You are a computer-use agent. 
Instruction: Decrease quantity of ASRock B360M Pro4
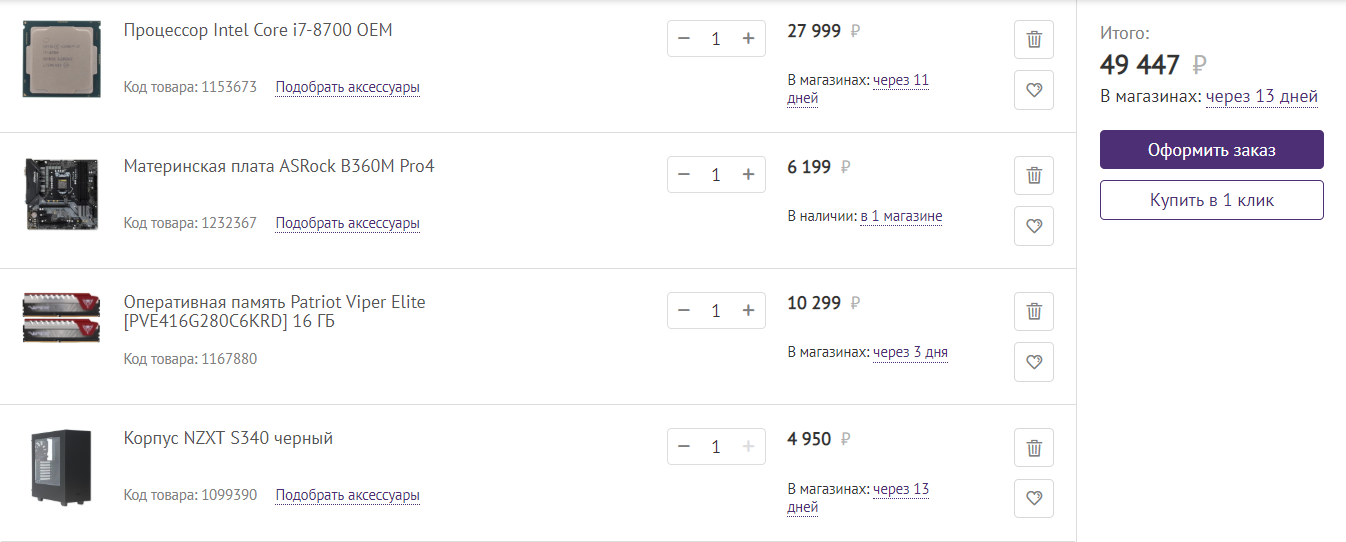pos(684,175)
